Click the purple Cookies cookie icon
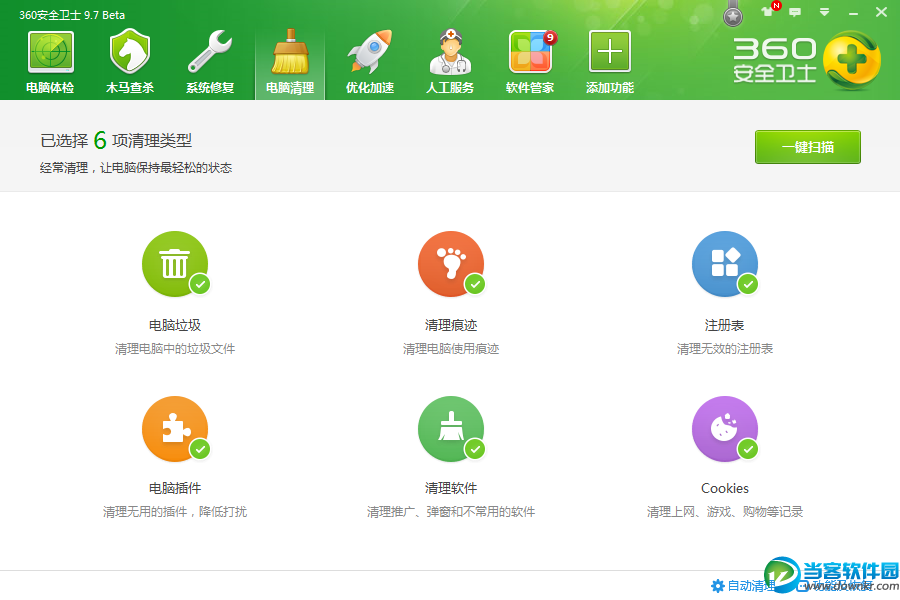Image resolution: width=900 pixels, height=600 pixels. click(x=725, y=428)
